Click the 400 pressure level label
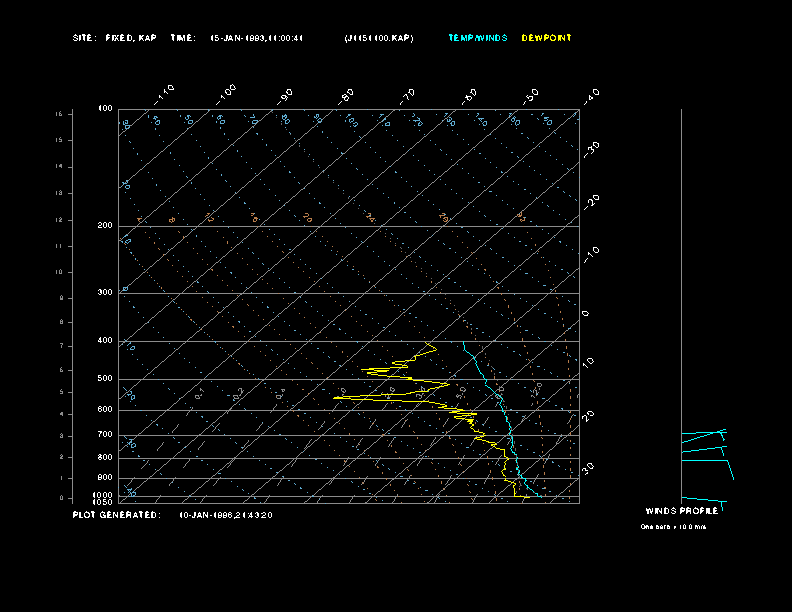This screenshot has height=612, width=792. tap(105, 341)
